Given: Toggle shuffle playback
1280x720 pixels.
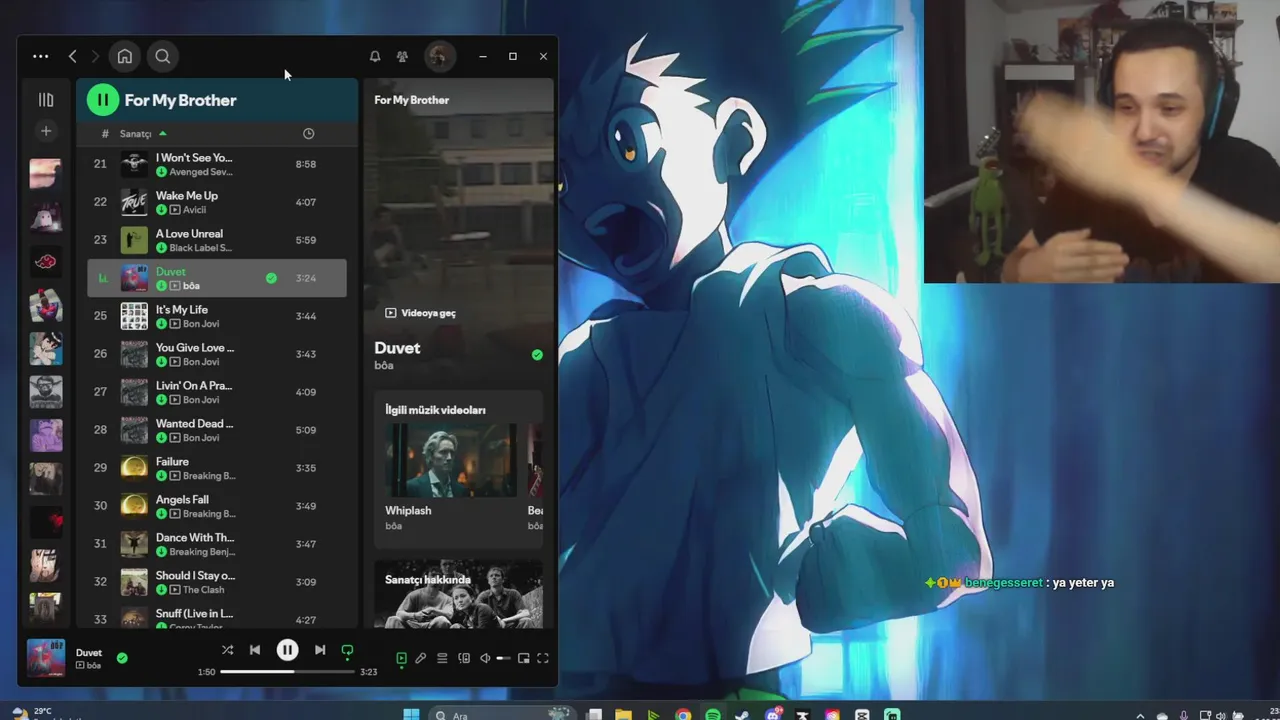Looking at the screenshot, I should tap(227, 650).
